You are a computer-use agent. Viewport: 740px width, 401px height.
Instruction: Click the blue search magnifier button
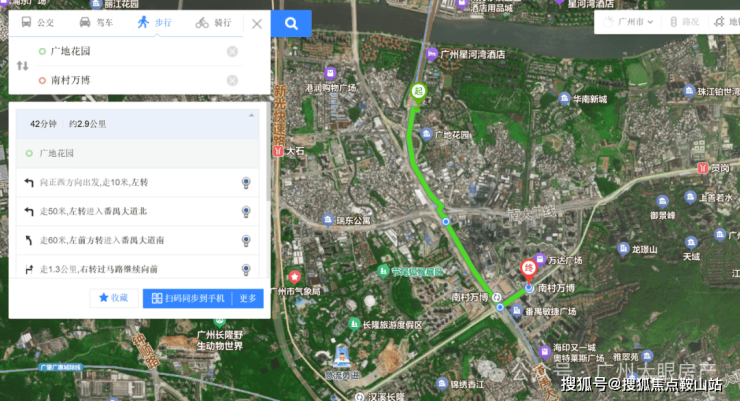point(291,23)
